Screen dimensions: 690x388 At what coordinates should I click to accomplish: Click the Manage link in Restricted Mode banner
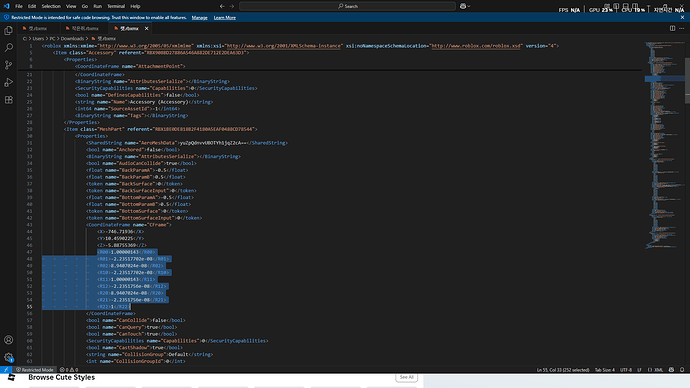tap(199, 18)
